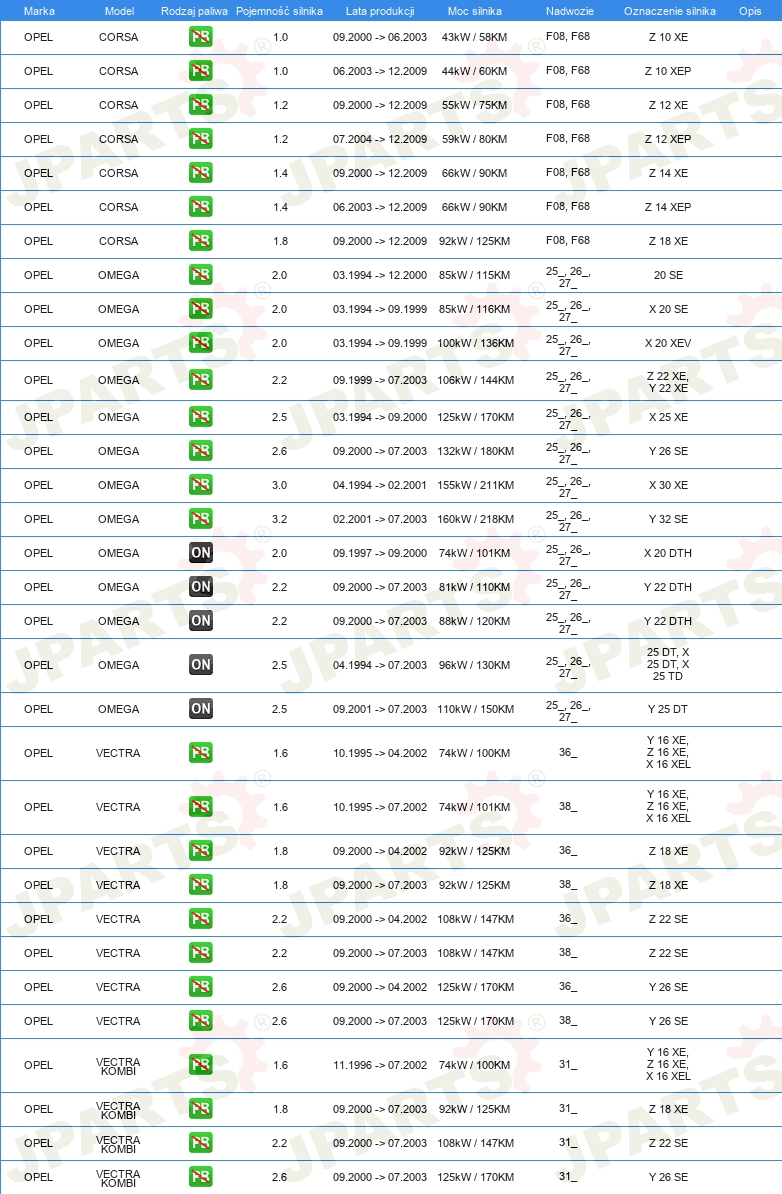The image size is (782, 1194).
Task: Click the ON diesel icon in the 81kW / 110KM row
Action: pyautogui.click(x=200, y=587)
